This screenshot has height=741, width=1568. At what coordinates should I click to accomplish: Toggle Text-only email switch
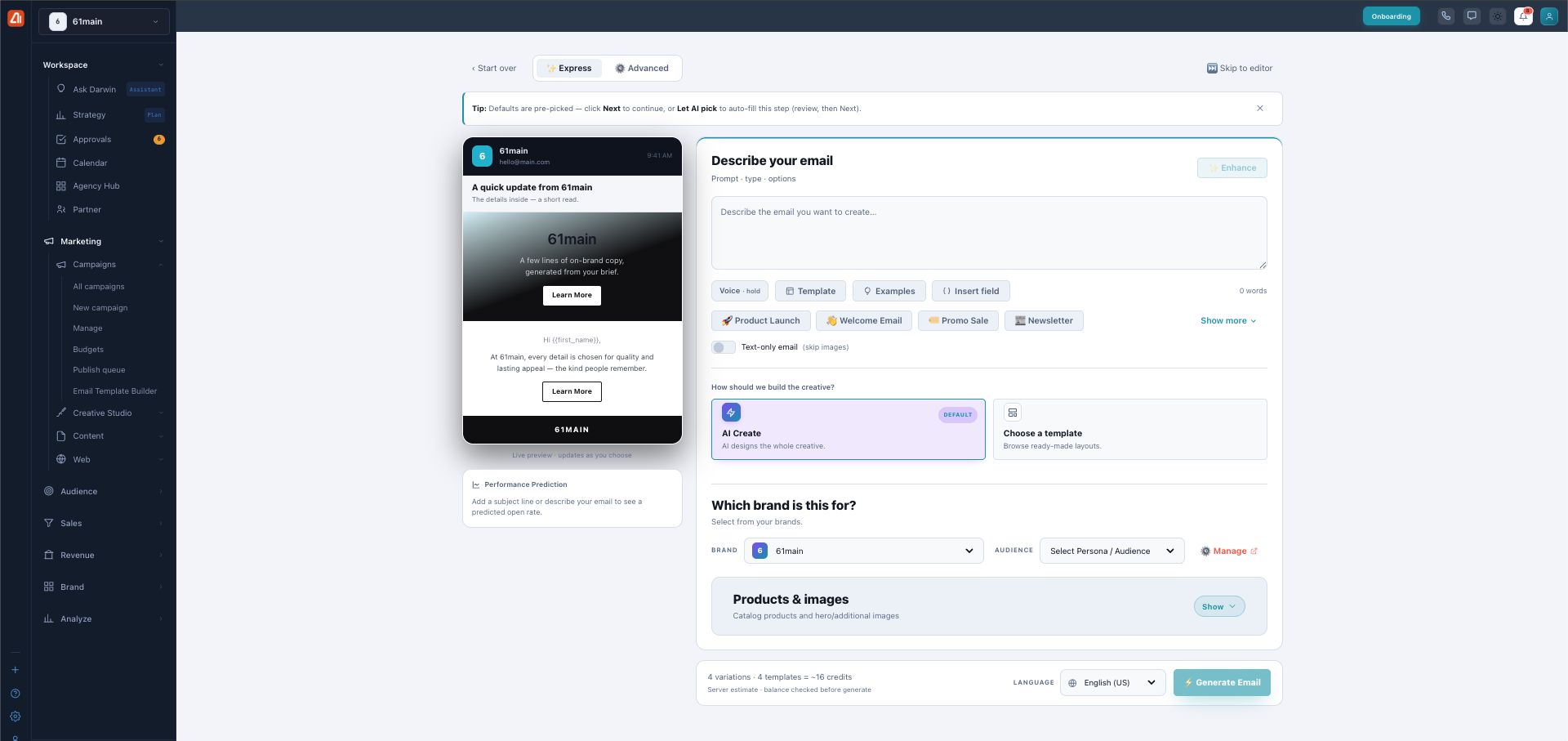pos(723,347)
